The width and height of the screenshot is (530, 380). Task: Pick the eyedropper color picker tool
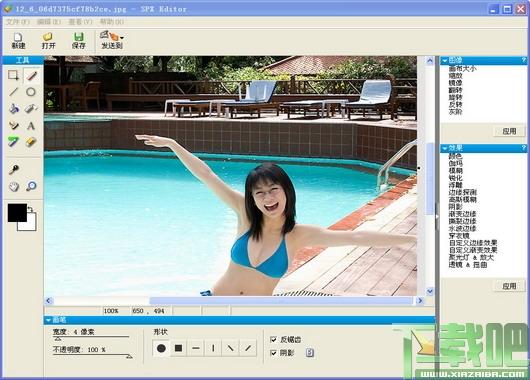[x=14, y=169]
